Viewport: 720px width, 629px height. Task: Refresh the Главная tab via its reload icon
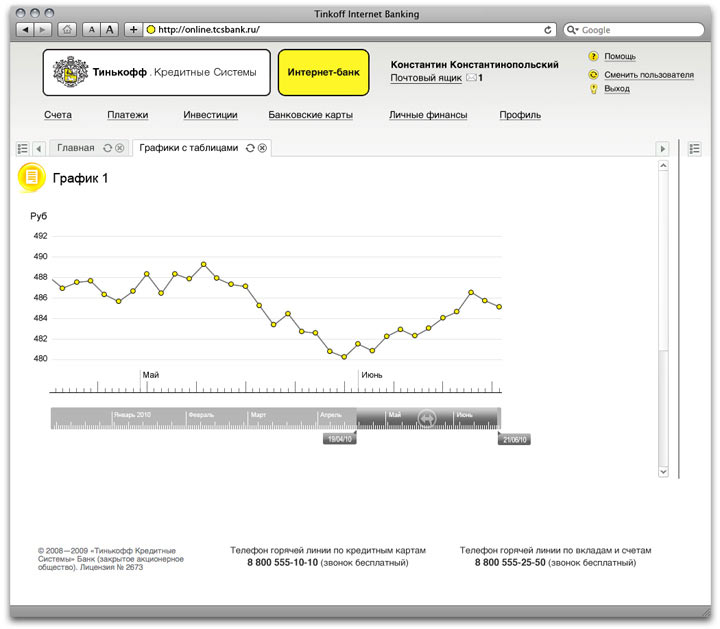click(x=107, y=148)
